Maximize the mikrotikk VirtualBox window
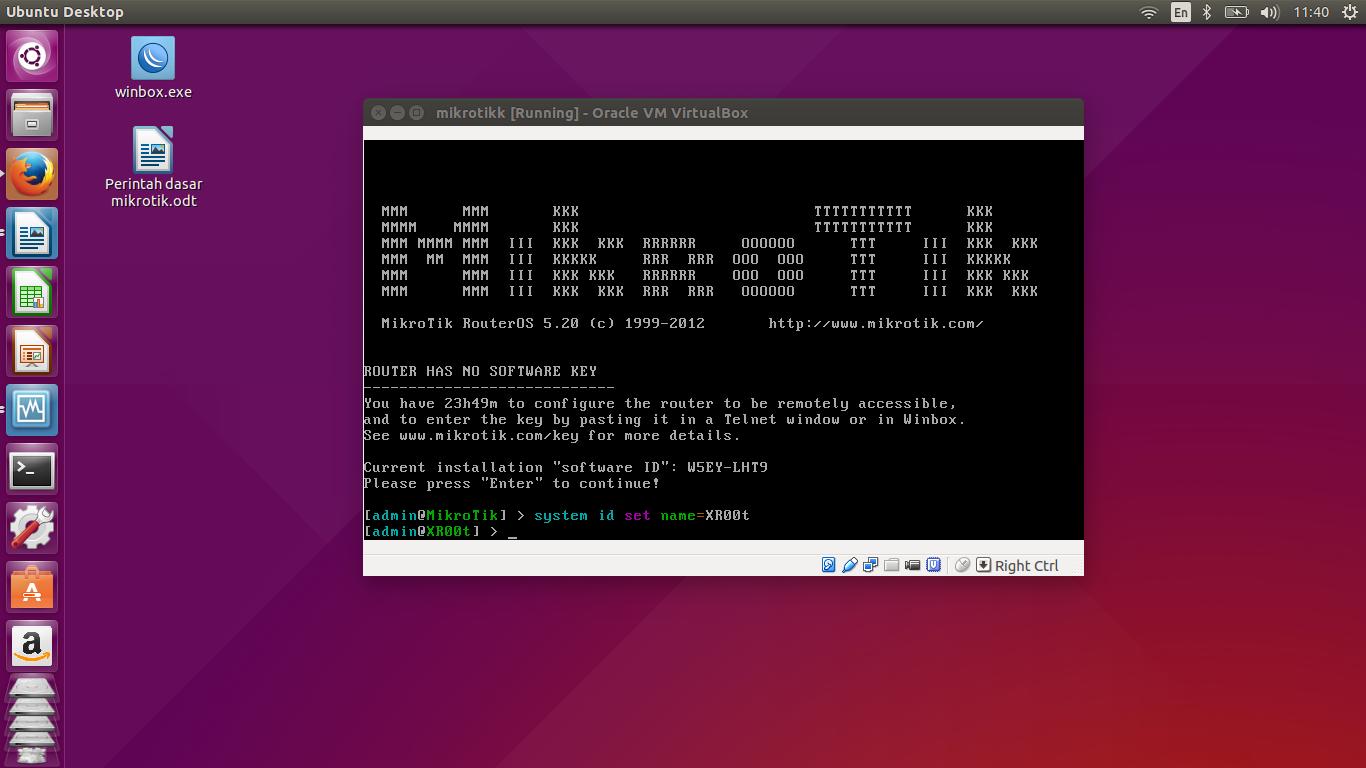Image resolution: width=1366 pixels, height=768 pixels. [417, 113]
